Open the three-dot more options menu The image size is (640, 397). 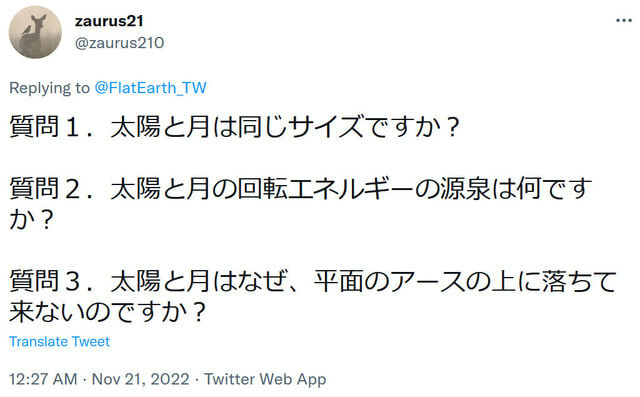click(x=624, y=20)
